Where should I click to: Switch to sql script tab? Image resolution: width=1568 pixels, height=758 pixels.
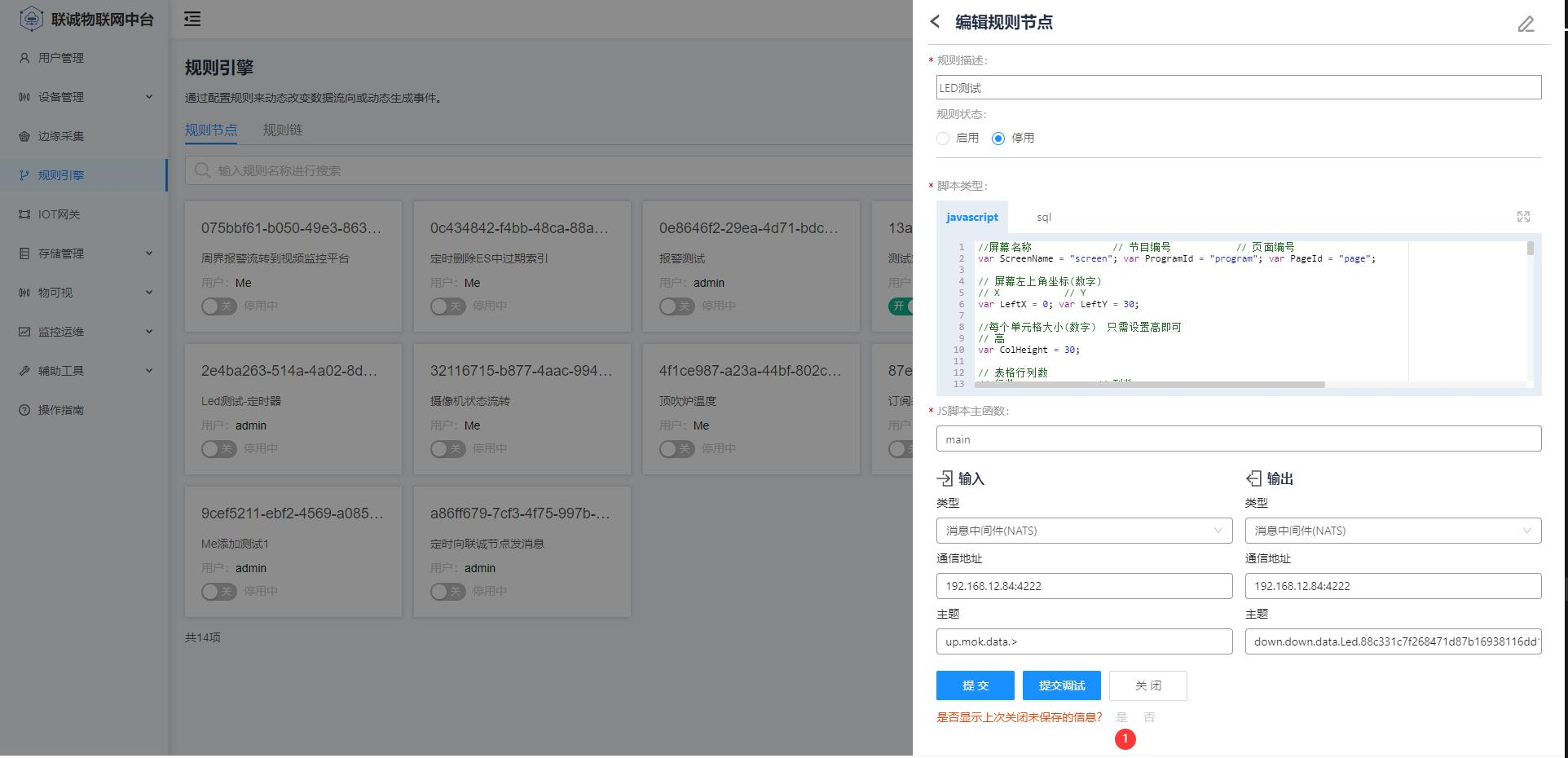(x=1044, y=217)
